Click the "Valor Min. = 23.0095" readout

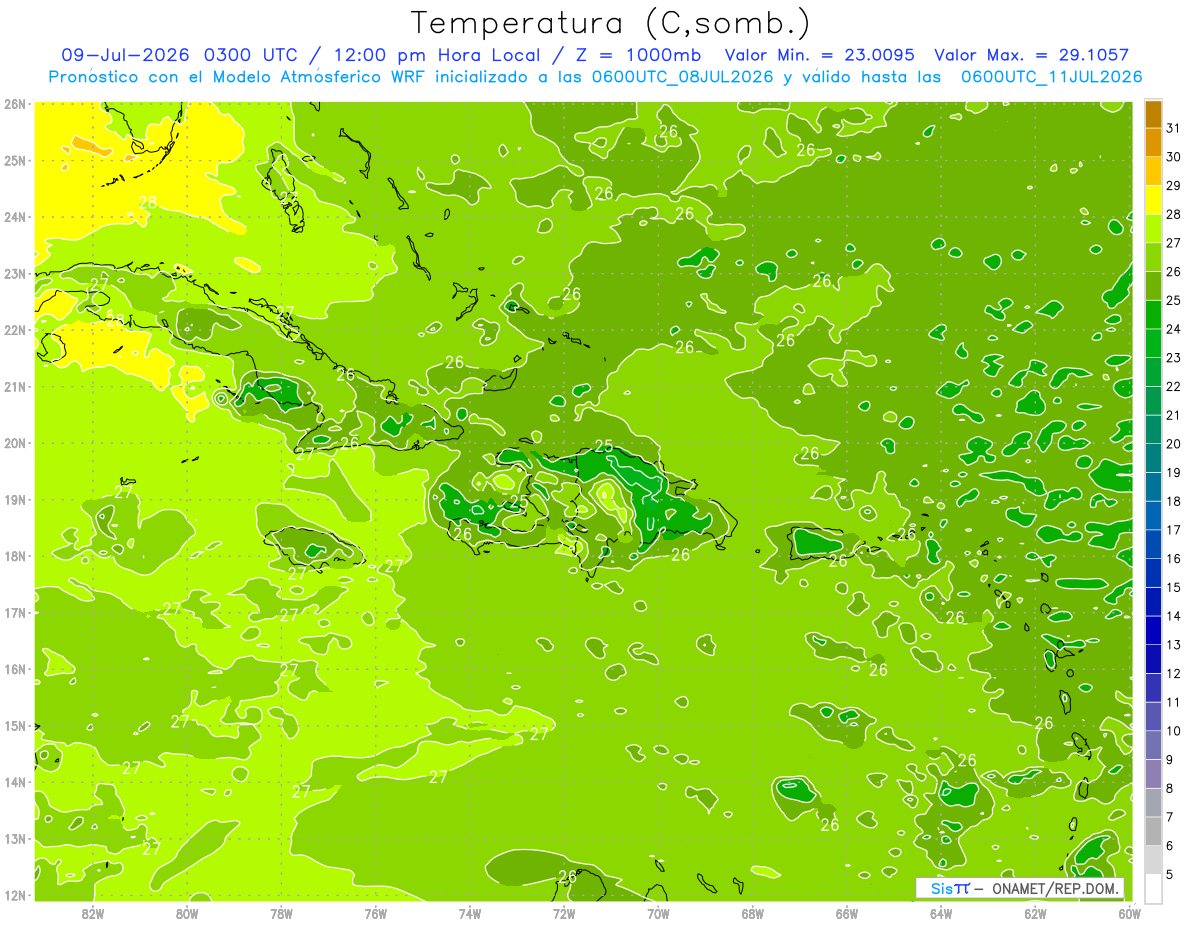click(819, 55)
